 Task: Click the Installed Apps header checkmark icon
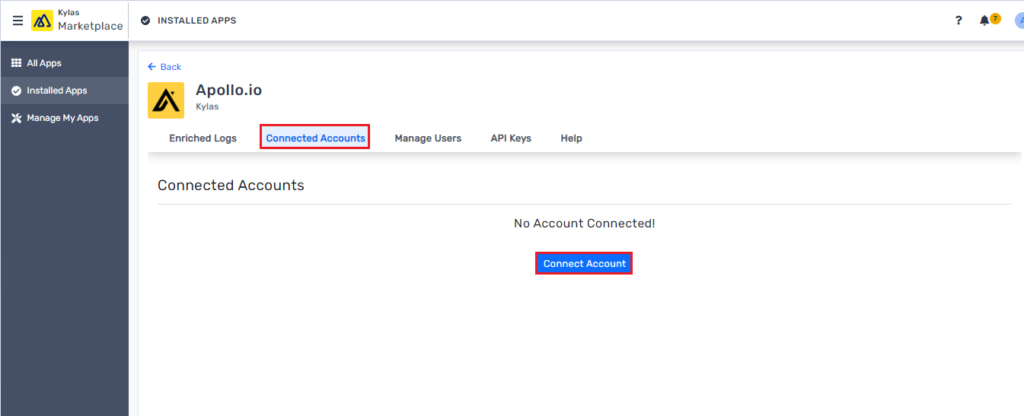pyautogui.click(x=146, y=21)
